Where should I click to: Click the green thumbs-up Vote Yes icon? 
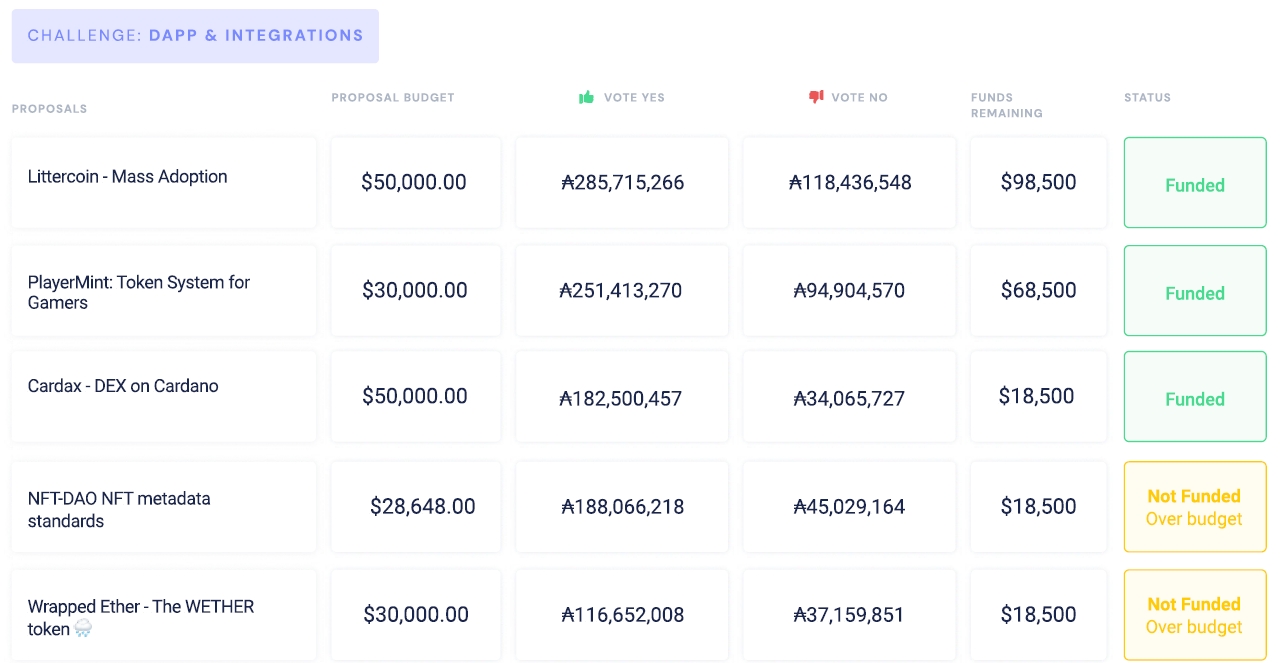point(586,97)
